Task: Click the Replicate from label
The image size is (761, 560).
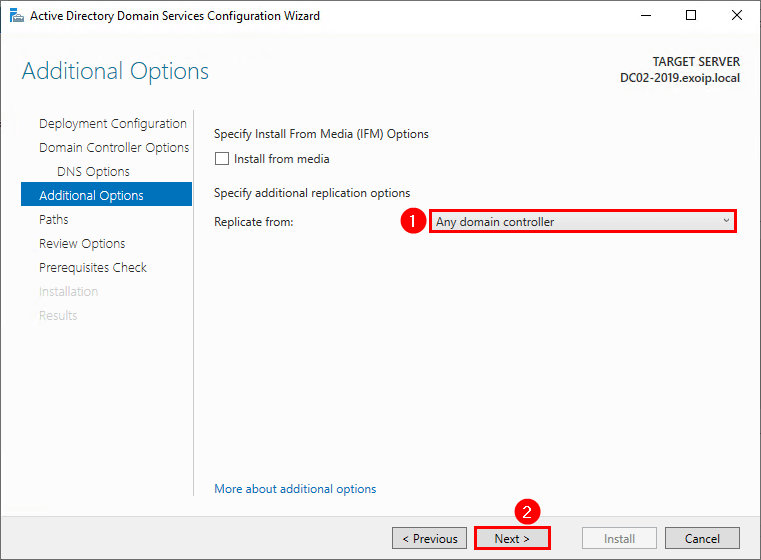Action: [254, 222]
